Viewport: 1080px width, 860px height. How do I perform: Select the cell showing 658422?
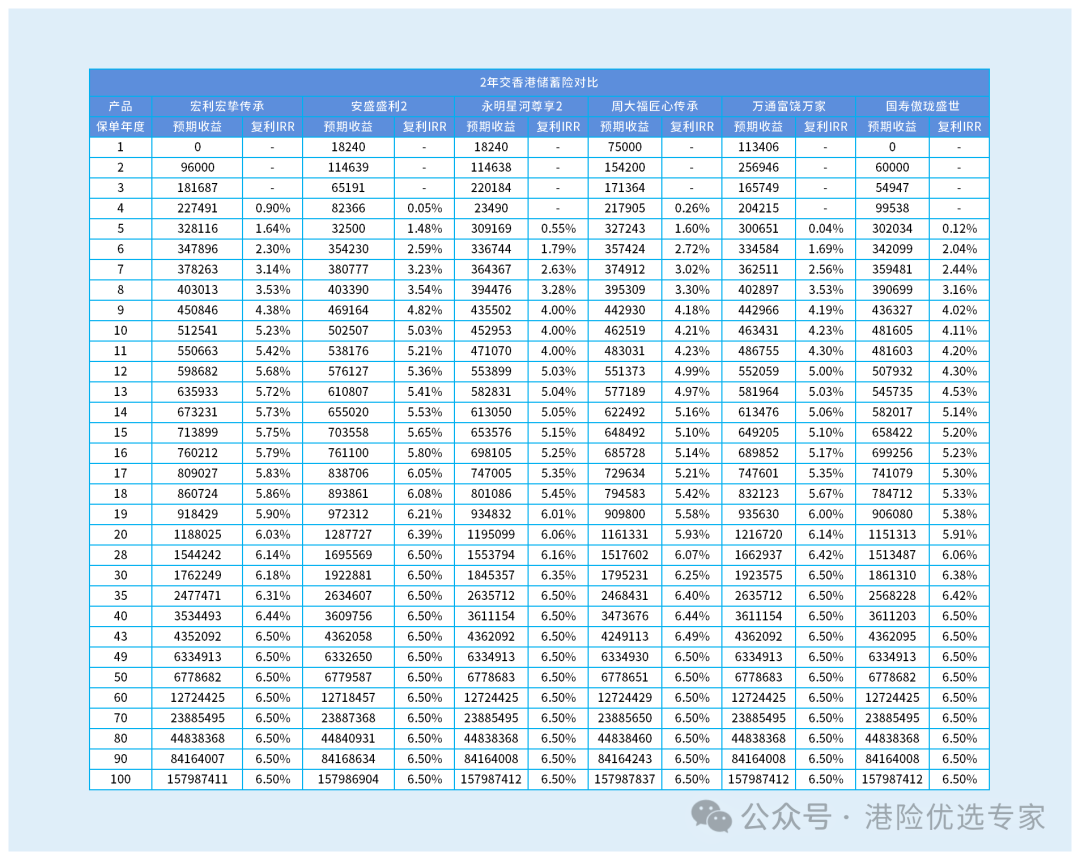[892, 432]
